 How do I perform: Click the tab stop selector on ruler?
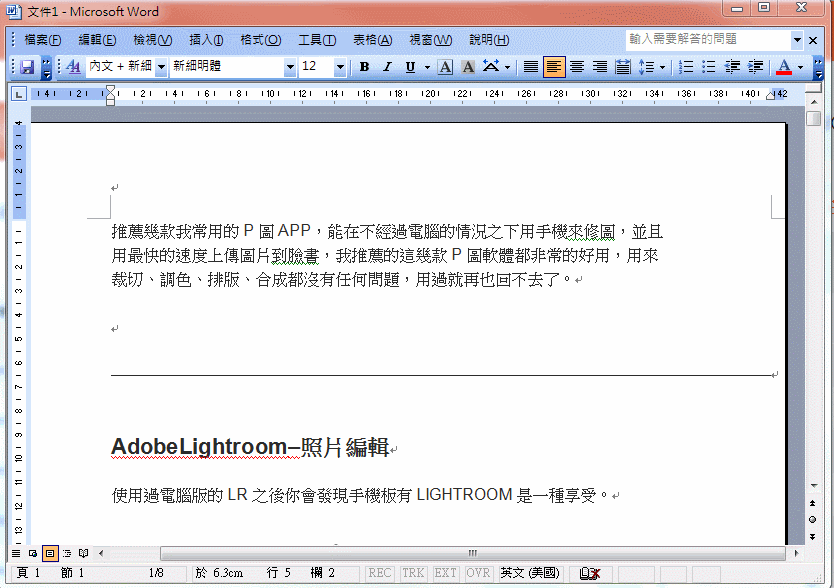pos(19,94)
